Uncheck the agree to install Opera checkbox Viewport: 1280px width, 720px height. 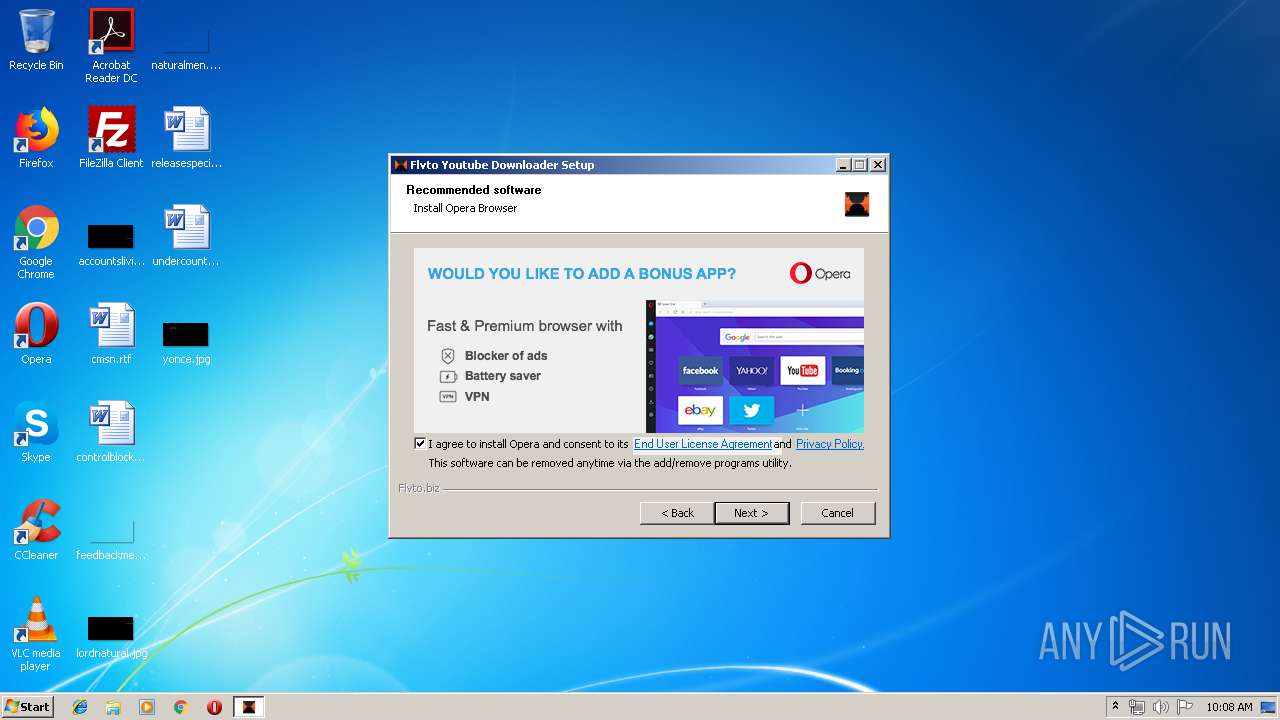tap(420, 444)
